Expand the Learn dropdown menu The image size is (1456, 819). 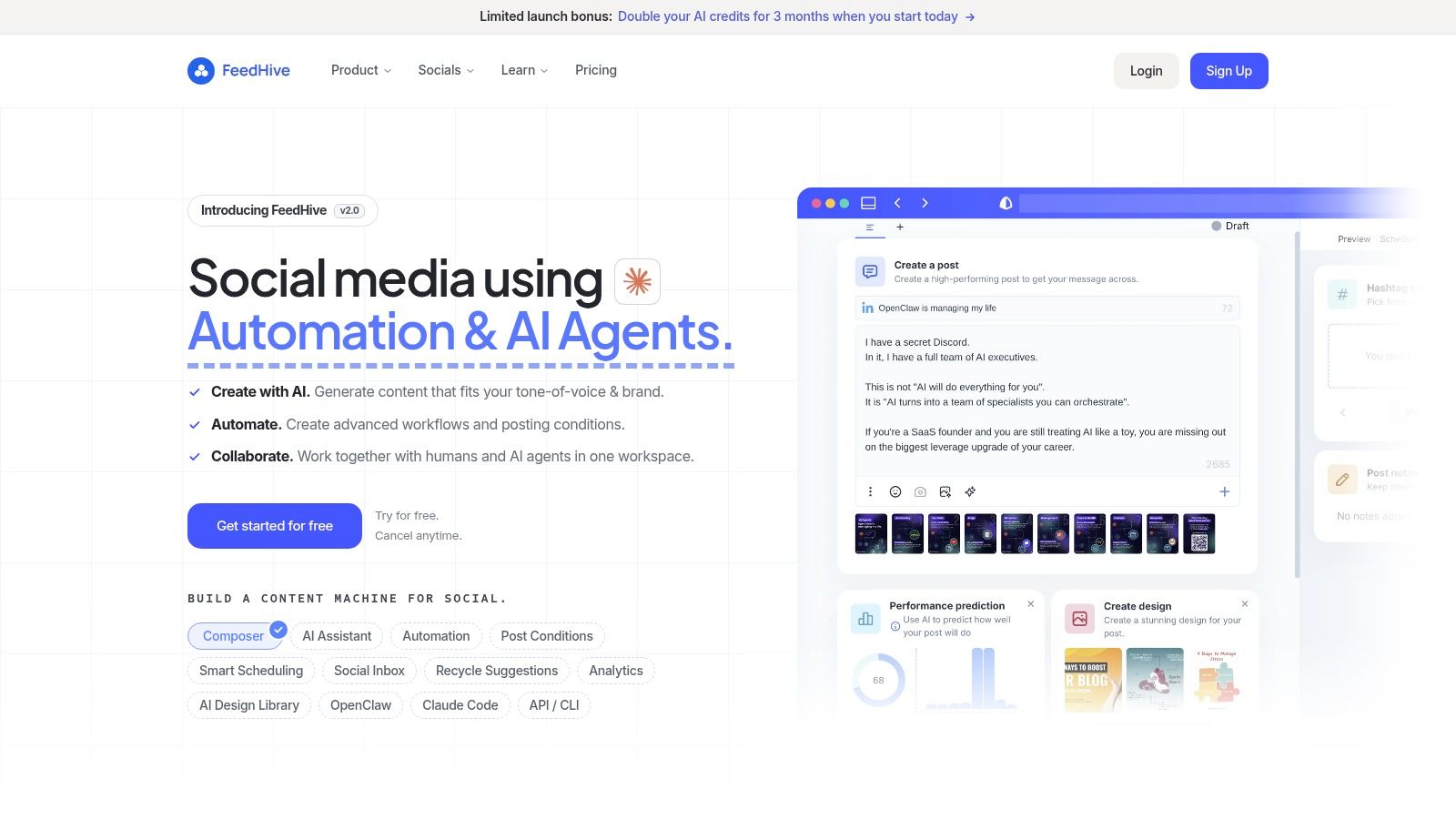tap(524, 70)
